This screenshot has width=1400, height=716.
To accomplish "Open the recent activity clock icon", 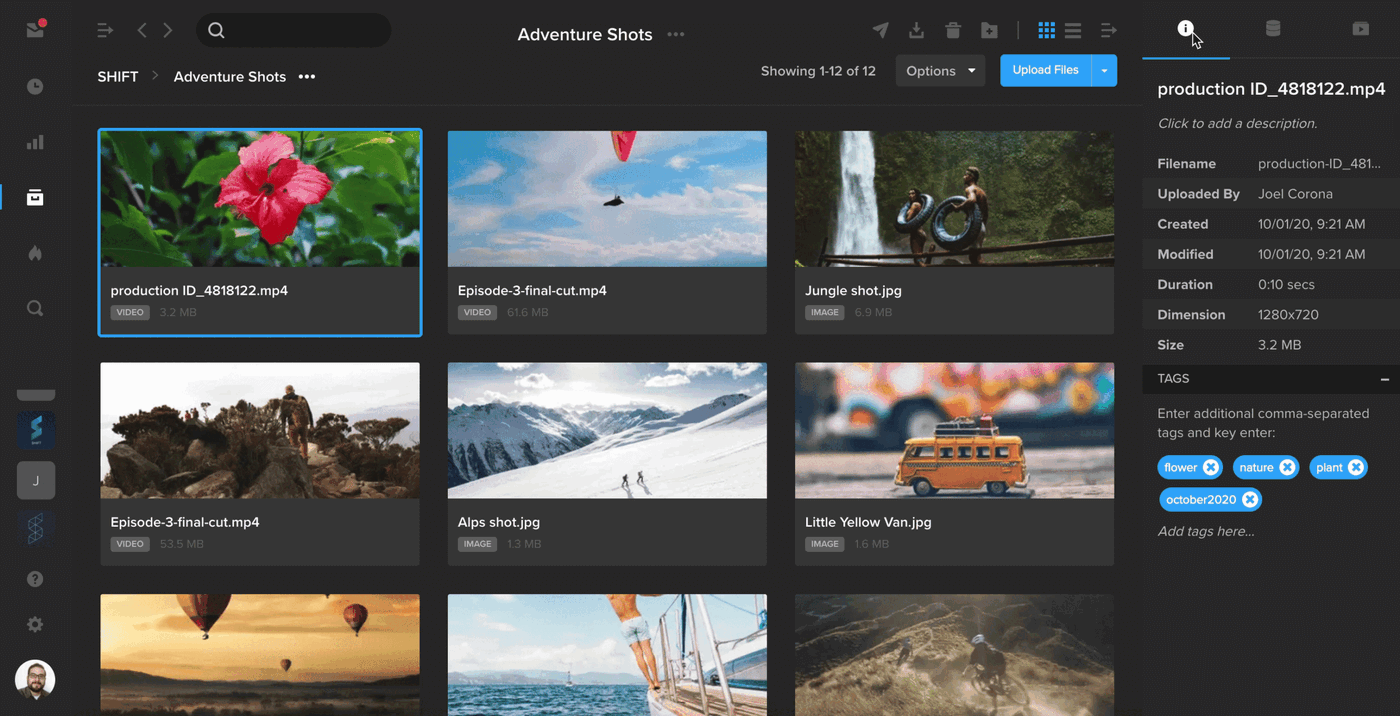I will [35, 86].
